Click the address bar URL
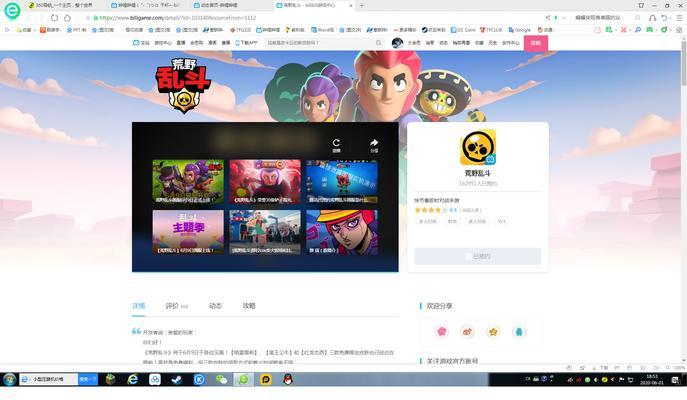The image size is (687, 400). pos(177,18)
